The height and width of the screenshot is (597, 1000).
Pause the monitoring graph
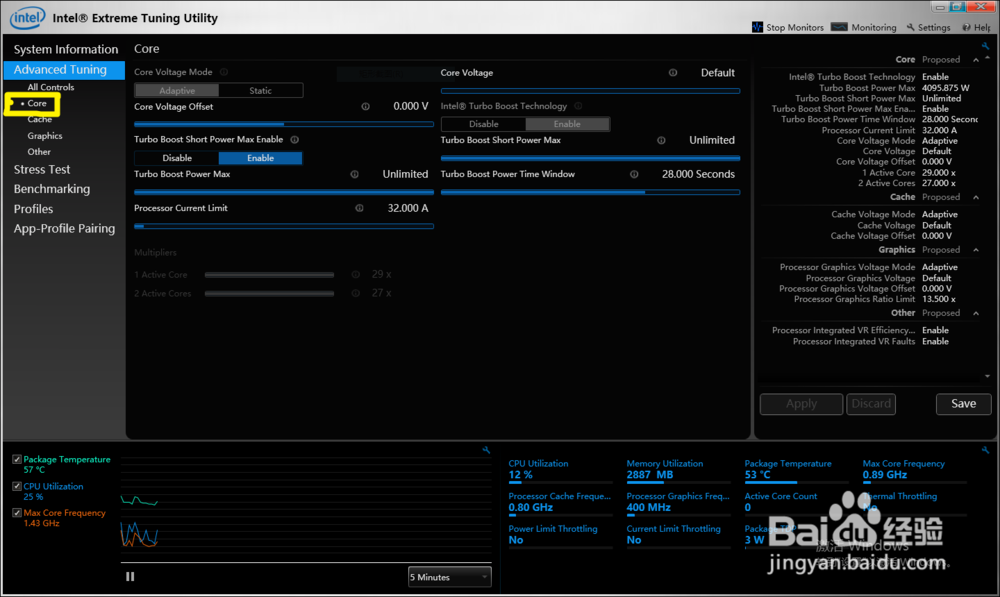(x=130, y=577)
